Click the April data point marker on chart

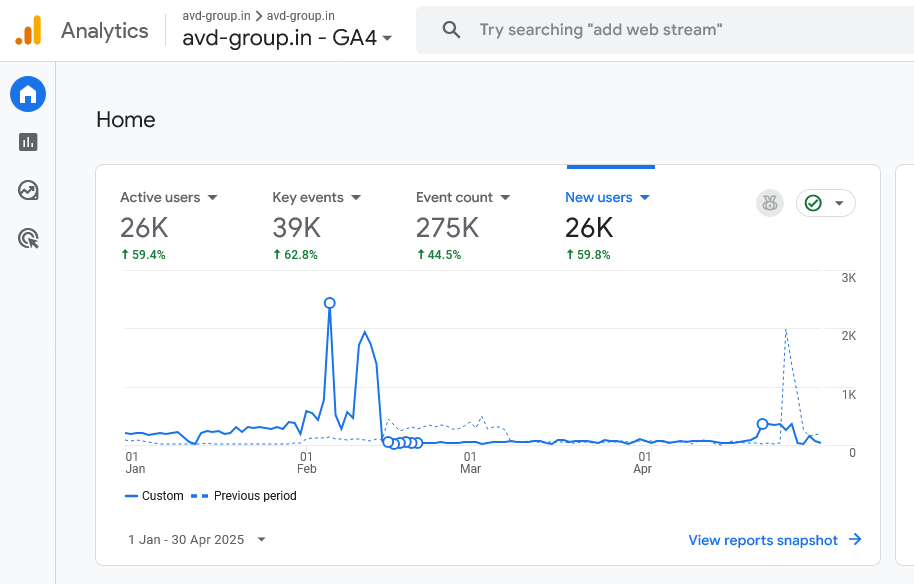[x=762, y=424]
